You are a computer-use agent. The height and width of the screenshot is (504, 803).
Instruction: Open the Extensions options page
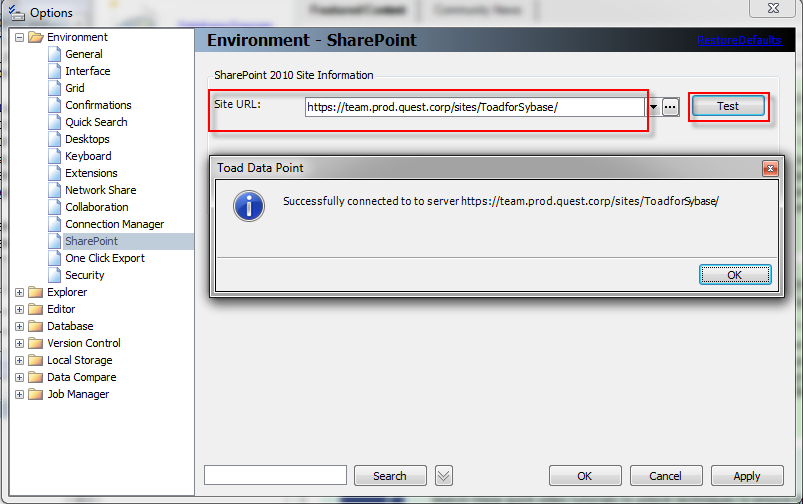(91, 173)
